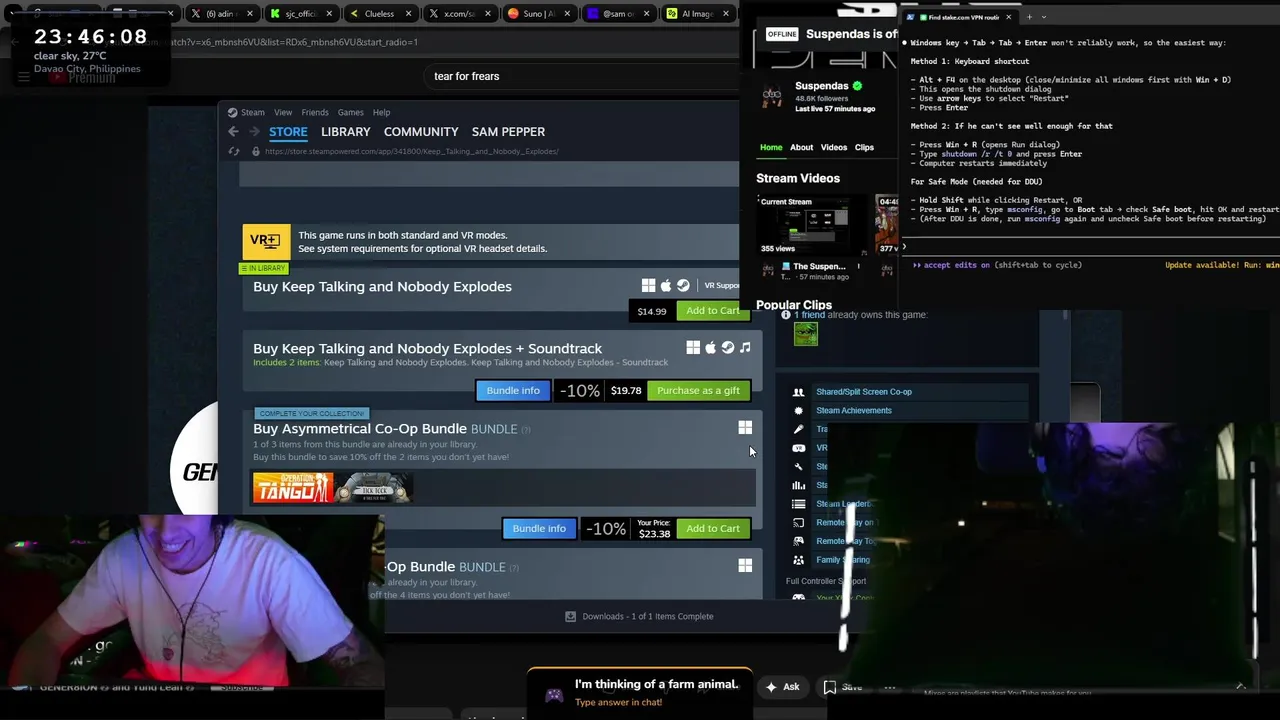This screenshot has width=1280, height=720.
Task: Click Apple icon on Soundtrack bundle row
Action: point(711,348)
